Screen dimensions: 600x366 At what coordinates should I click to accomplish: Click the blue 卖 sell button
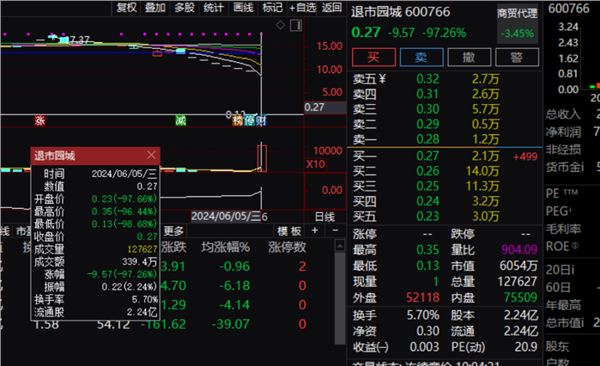click(x=421, y=57)
